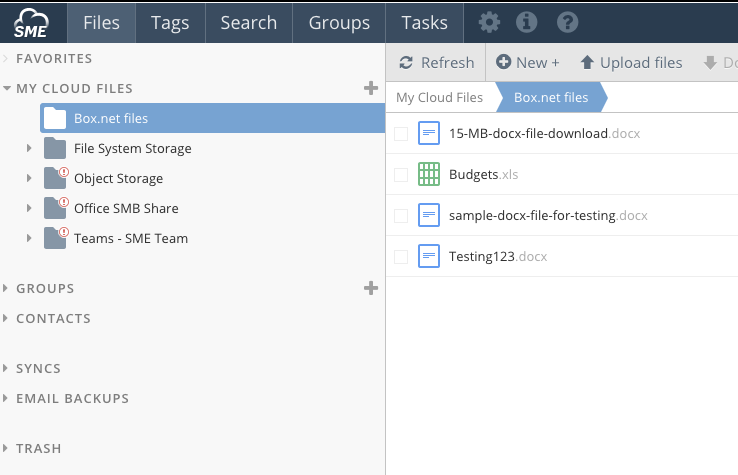738x475 pixels.
Task: Switch to the Tags tab
Action: pos(171,22)
